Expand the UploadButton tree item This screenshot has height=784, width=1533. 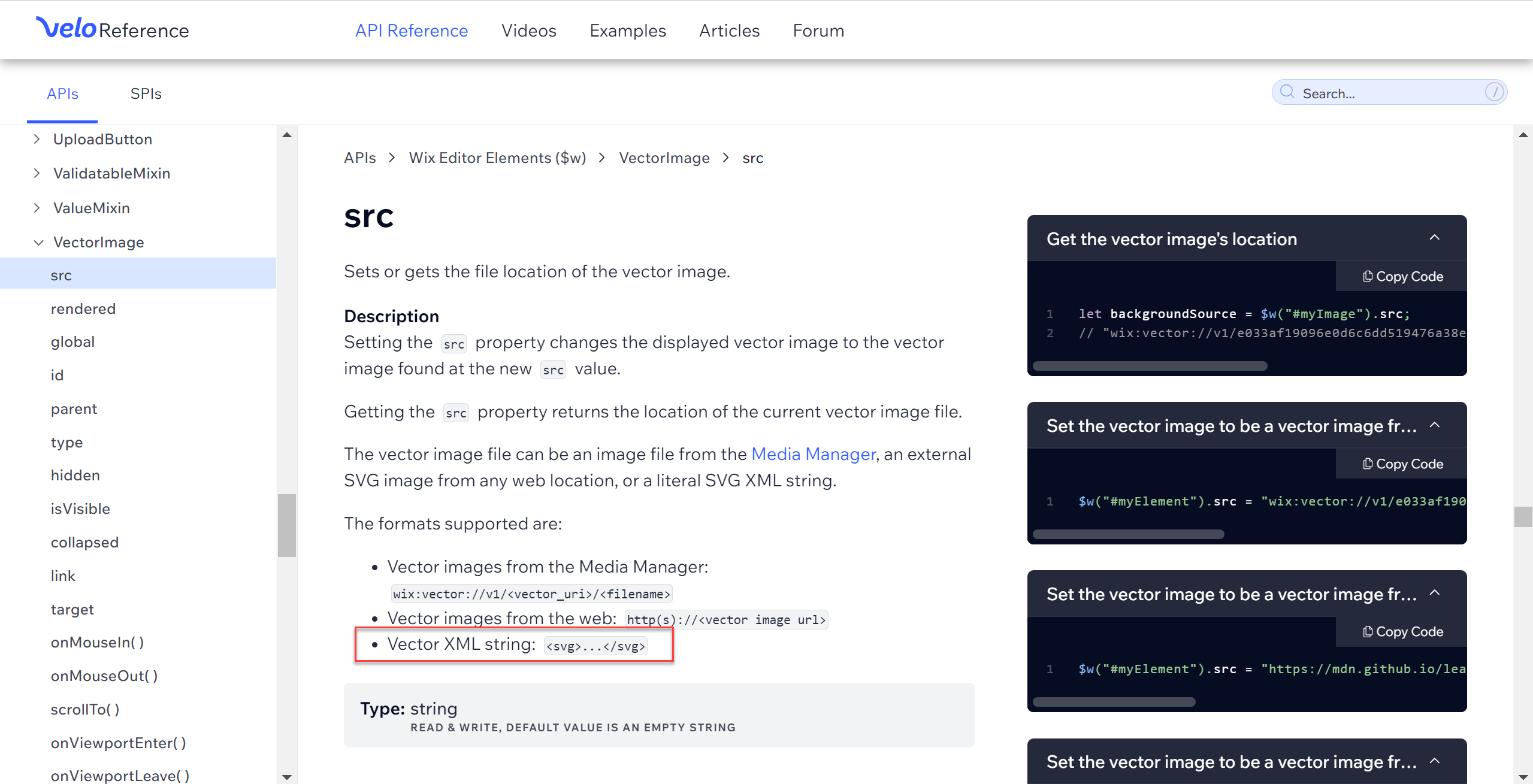(x=37, y=139)
